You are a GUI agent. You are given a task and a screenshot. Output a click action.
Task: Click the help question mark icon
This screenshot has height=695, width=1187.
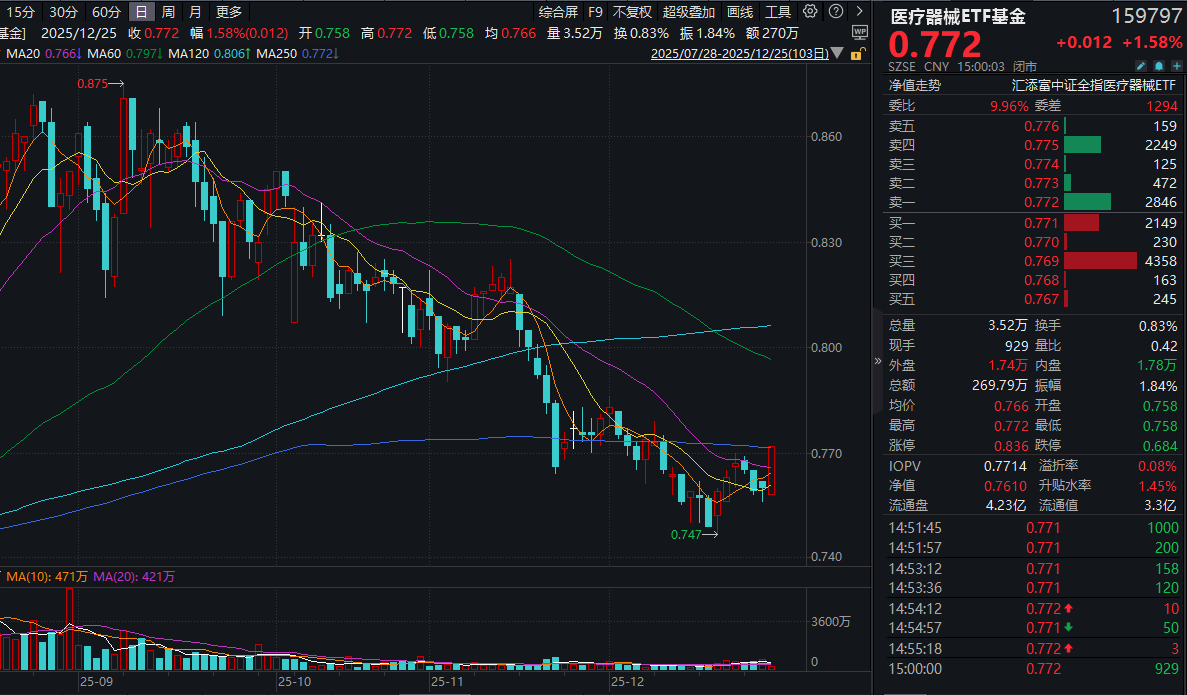click(836, 11)
